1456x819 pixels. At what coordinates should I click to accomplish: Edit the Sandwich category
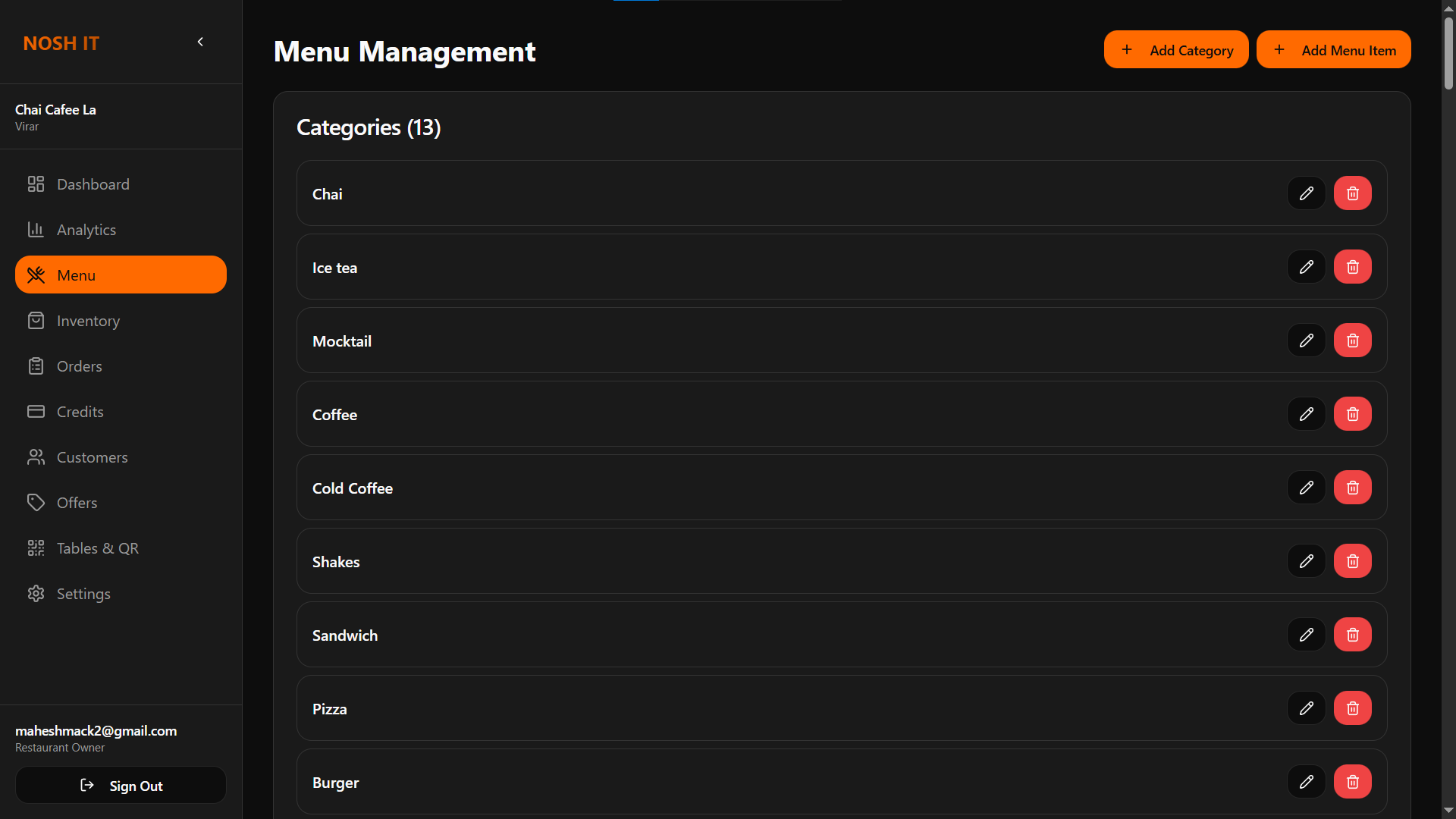click(x=1306, y=635)
